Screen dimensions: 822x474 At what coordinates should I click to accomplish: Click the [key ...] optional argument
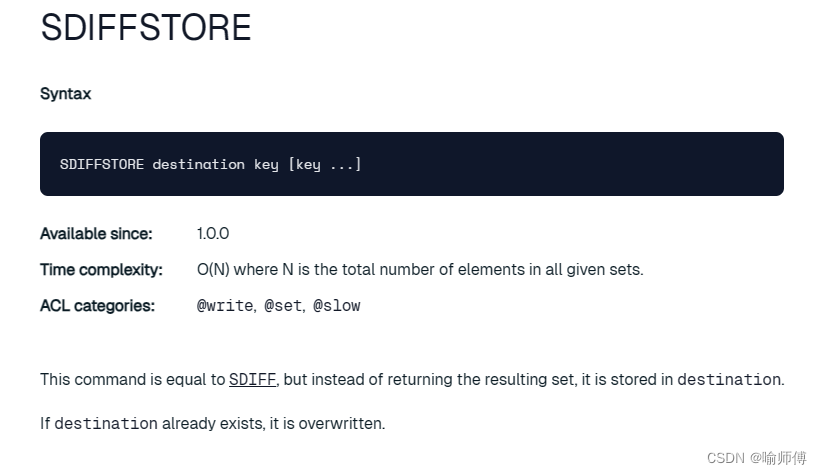(325, 164)
